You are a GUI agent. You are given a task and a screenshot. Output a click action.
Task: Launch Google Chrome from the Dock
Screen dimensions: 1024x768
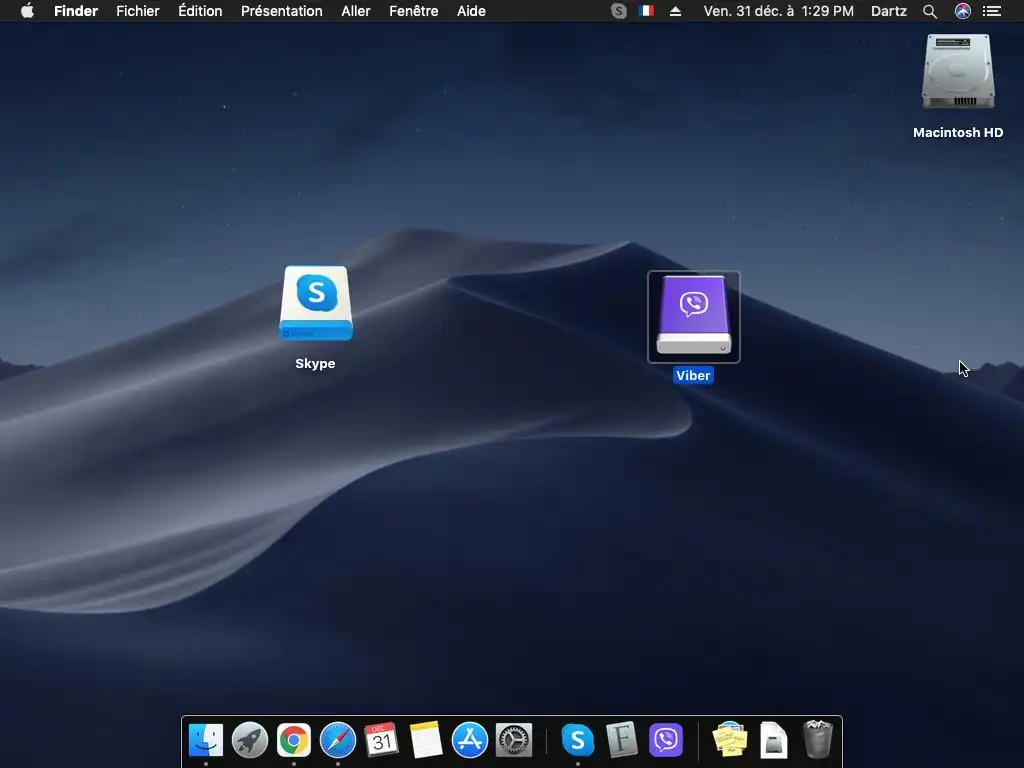coord(294,740)
